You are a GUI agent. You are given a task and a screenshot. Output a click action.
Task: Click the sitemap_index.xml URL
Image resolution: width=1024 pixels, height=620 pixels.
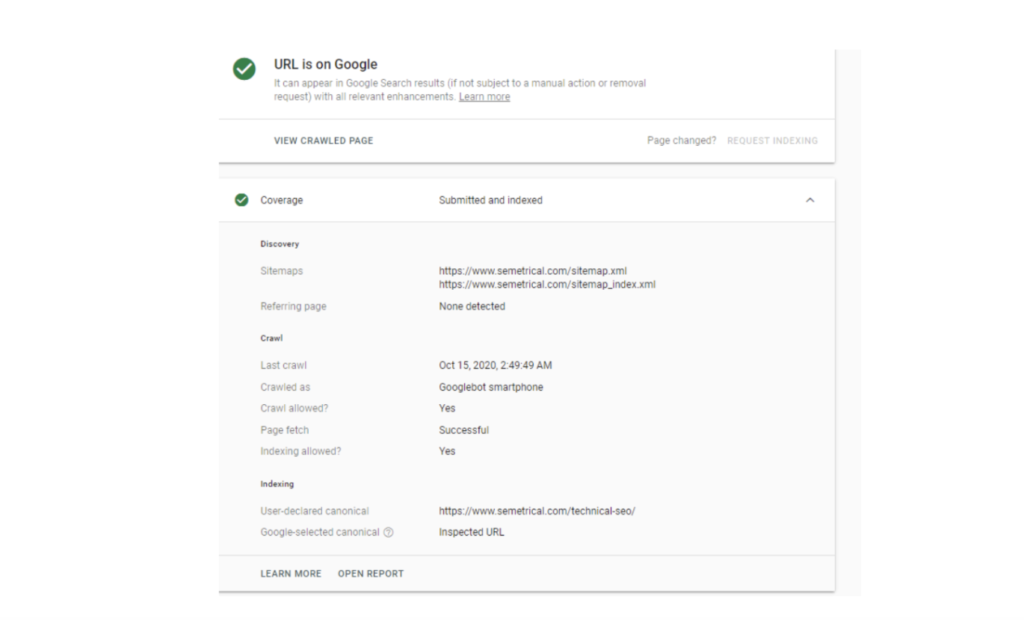(547, 284)
